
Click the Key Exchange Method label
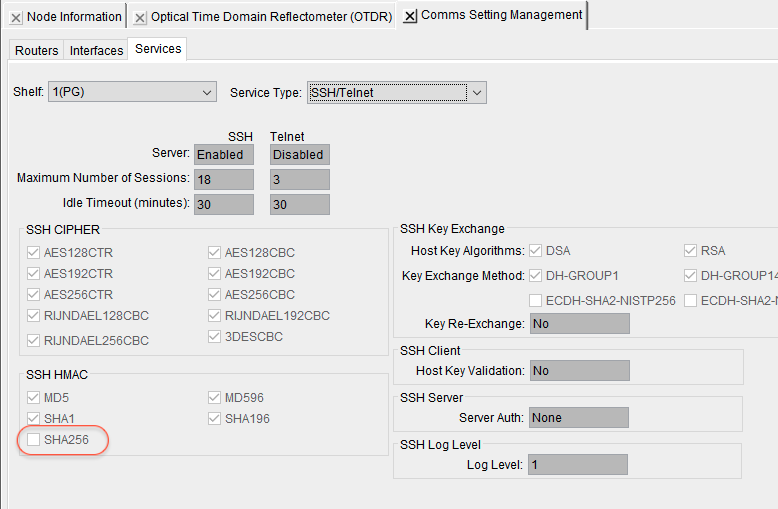tap(463, 276)
